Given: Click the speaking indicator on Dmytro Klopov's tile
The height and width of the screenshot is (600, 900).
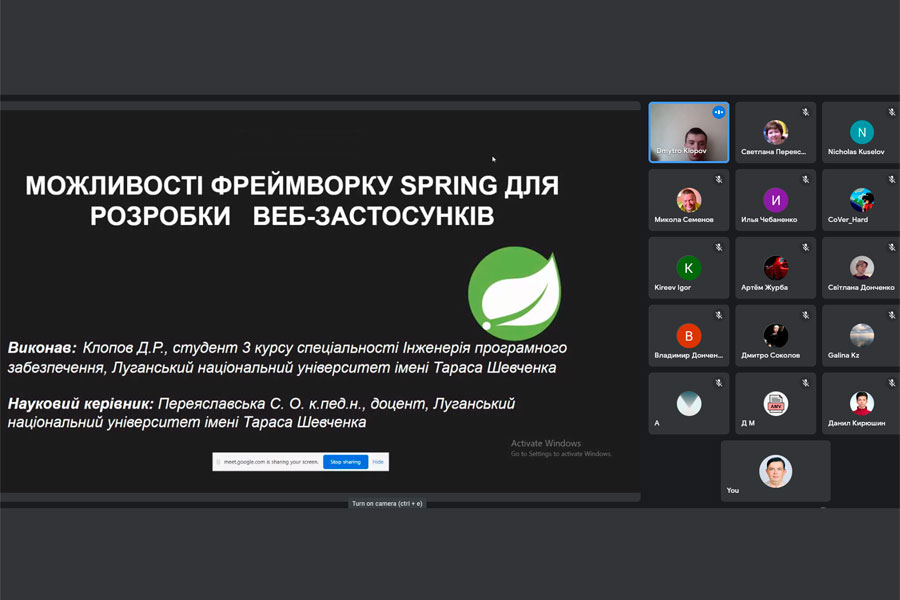Looking at the screenshot, I should (719, 112).
